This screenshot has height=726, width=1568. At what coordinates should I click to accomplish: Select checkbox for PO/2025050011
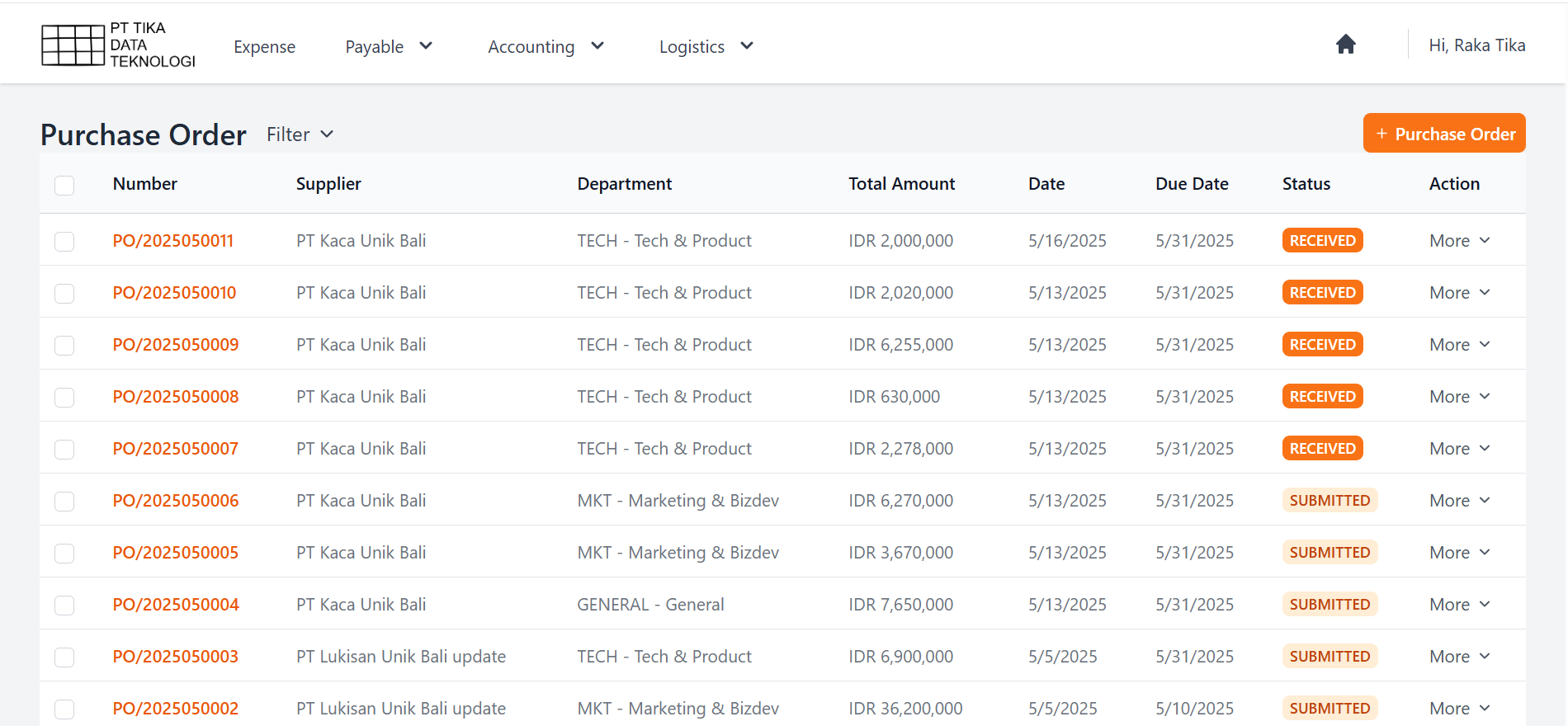pos(64,242)
